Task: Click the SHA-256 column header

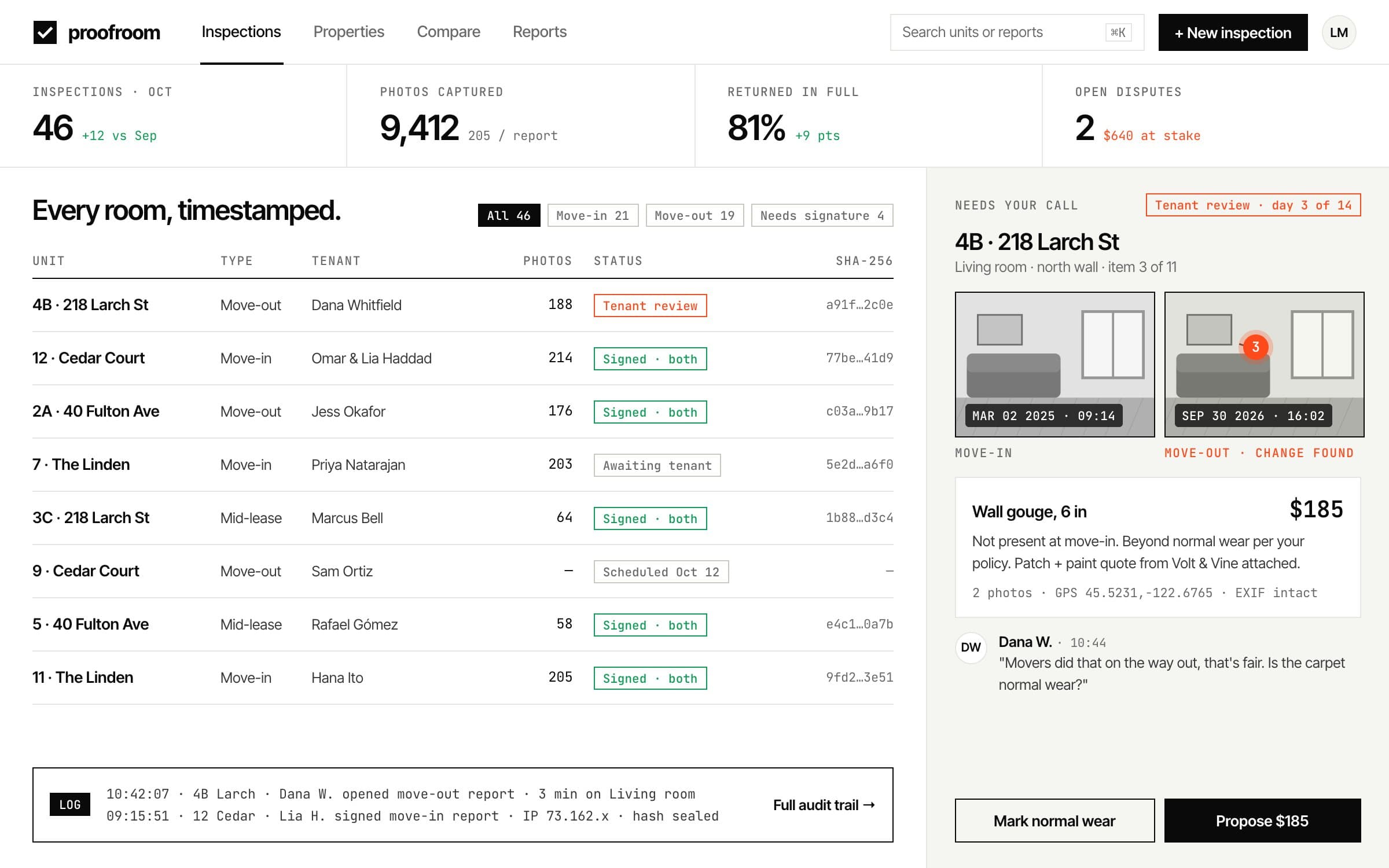Action: [x=864, y=261]
